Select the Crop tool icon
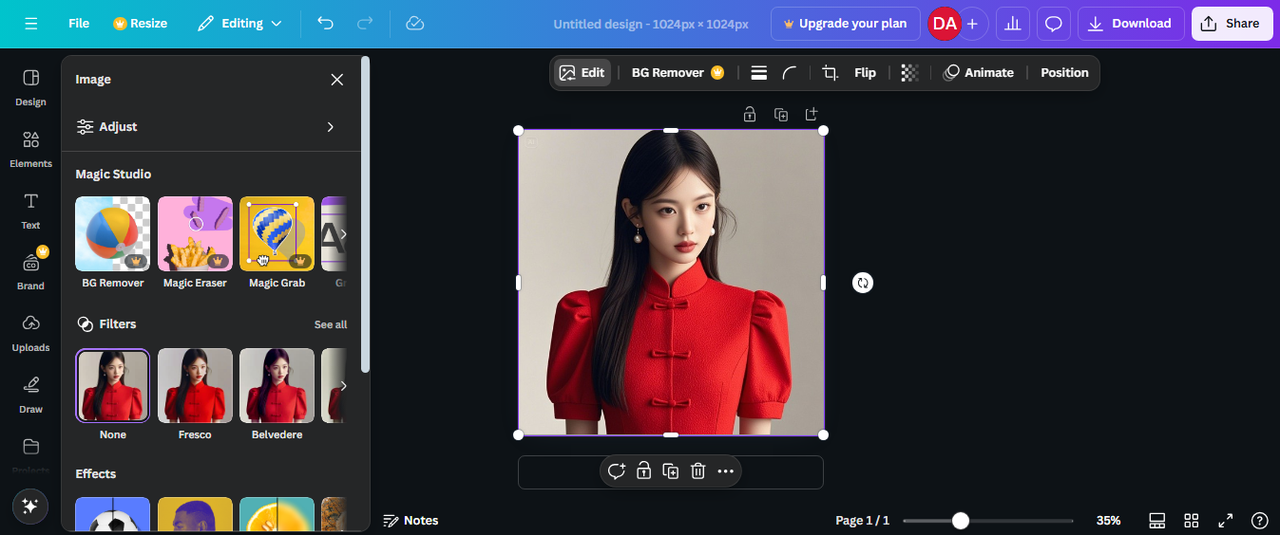 point(830,72)
